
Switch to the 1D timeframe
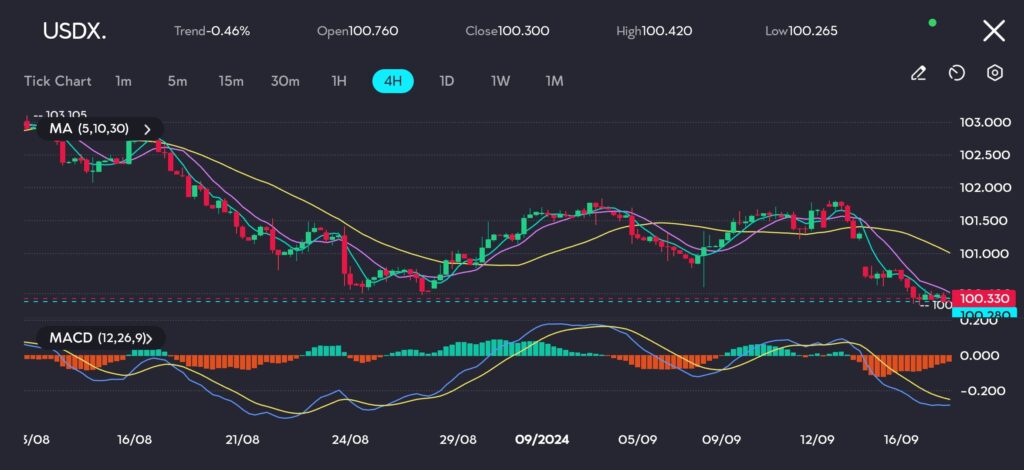(x=446, y=81)
